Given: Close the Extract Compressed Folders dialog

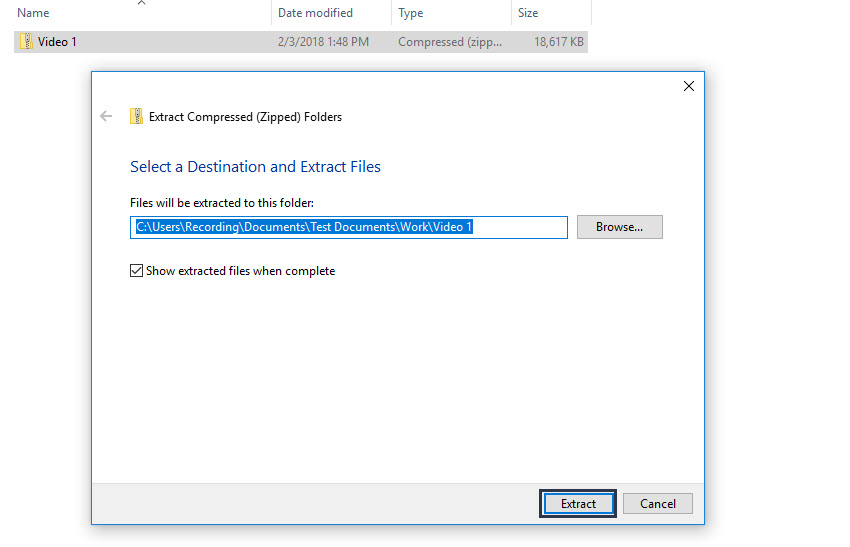Looking at the screenshot, I should click(x=688, y=86).
